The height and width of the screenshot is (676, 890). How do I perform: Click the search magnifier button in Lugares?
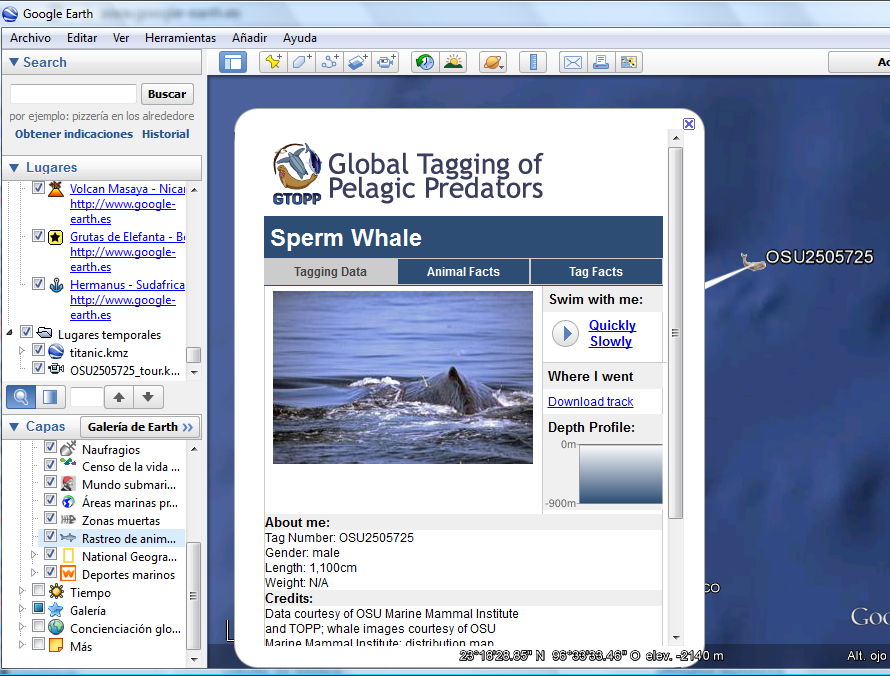(x=21, y=397)
